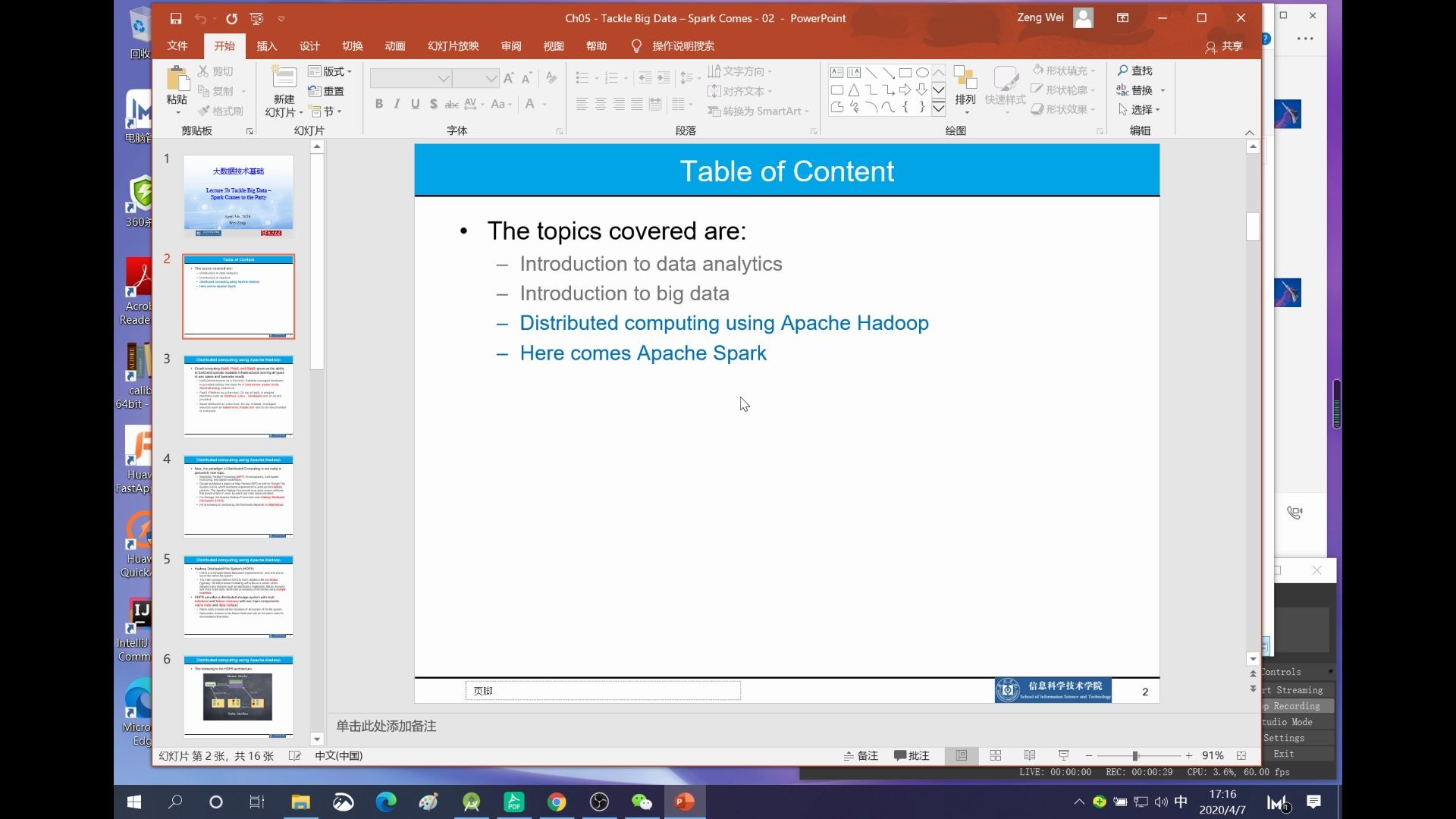This screenshot has height=819, width=1456.
Task: Open Reading View from status bar
Action: (x=1030, y=755)
